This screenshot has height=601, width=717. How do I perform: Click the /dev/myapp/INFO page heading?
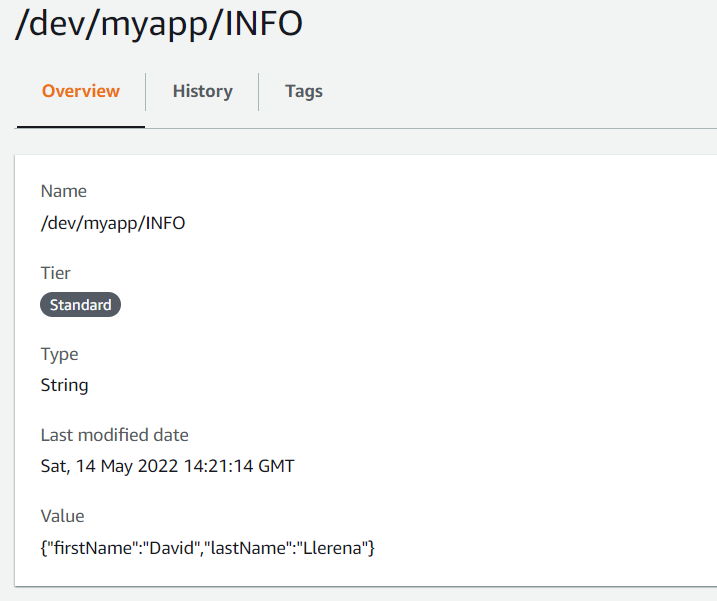tap(158, 25)
